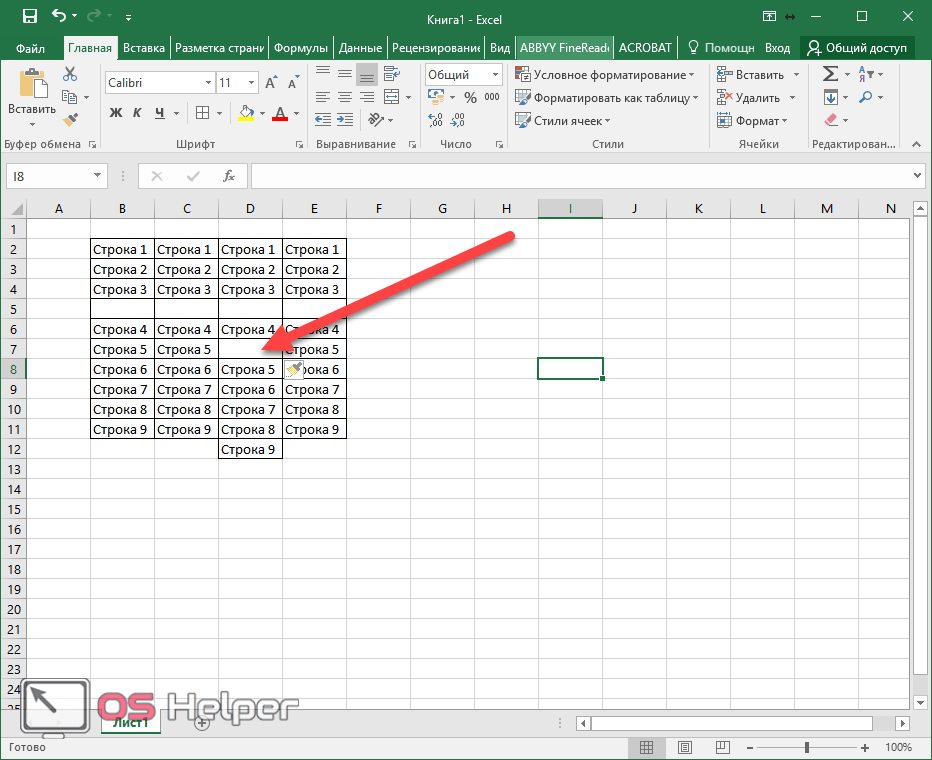Click the Общий доступ share button

coord(859,47)
